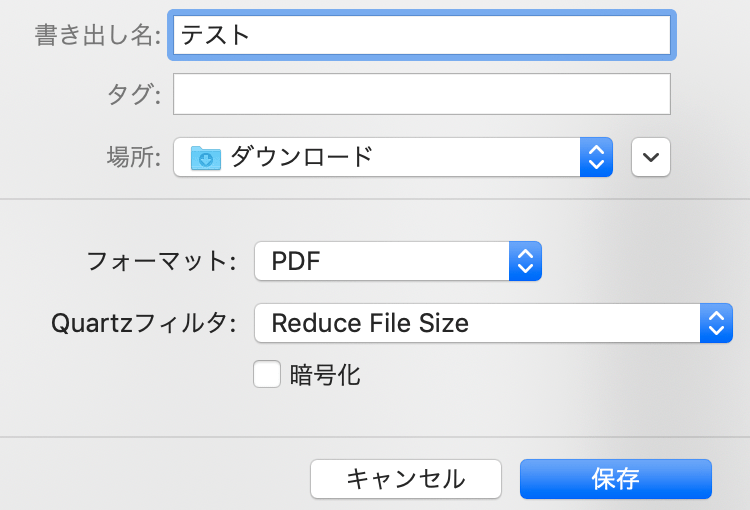Expand the dialog with the chevron button
Screen dimensions: 750x510
point(651,157)
